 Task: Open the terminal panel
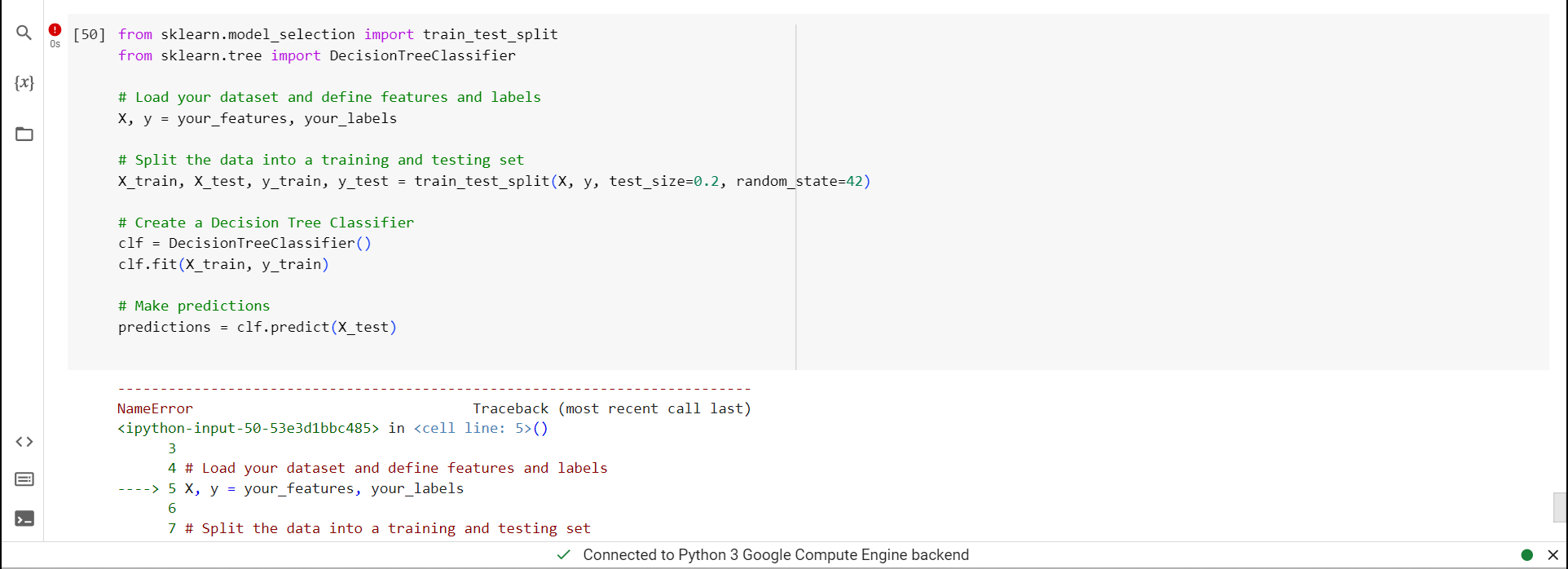click(x=24, y=518)
